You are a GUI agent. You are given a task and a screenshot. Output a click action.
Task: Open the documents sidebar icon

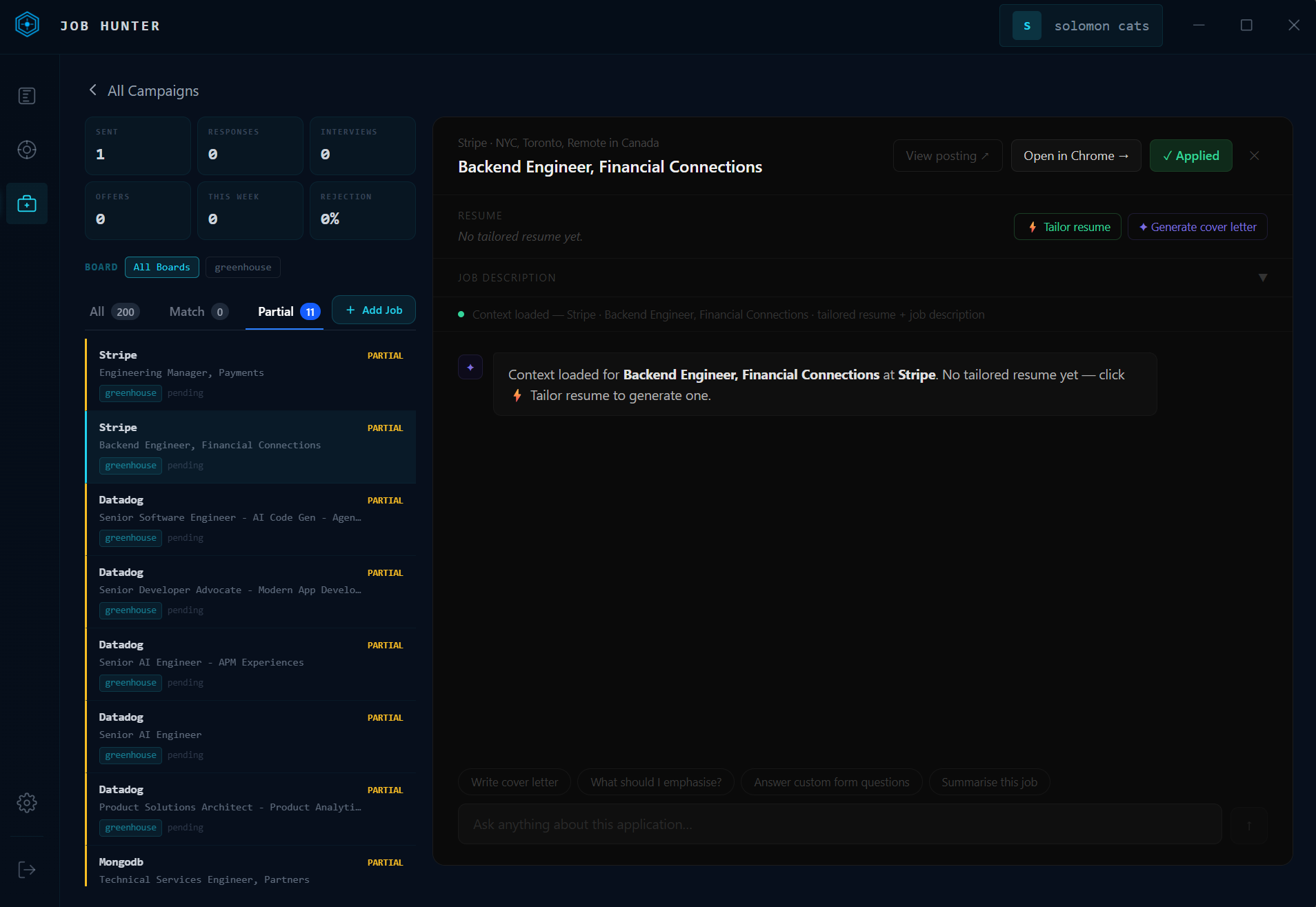[x=27, y=96]
